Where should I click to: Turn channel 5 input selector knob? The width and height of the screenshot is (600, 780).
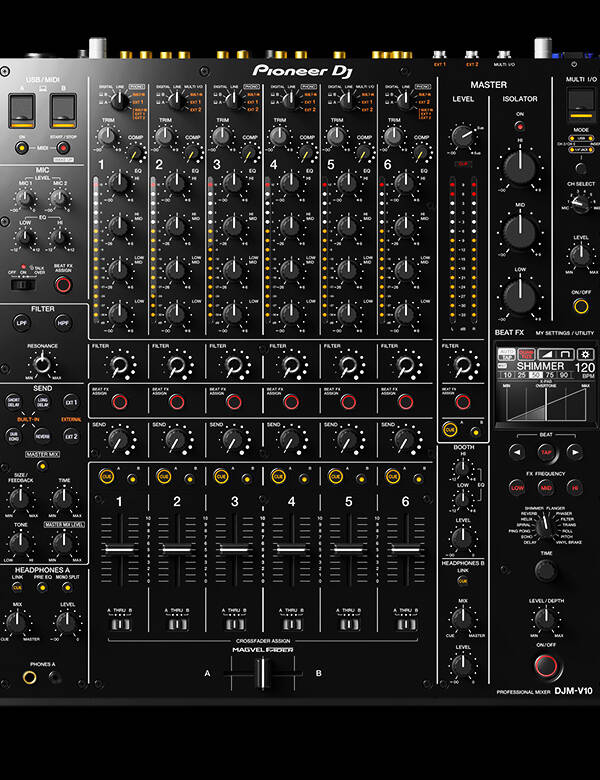348,101
